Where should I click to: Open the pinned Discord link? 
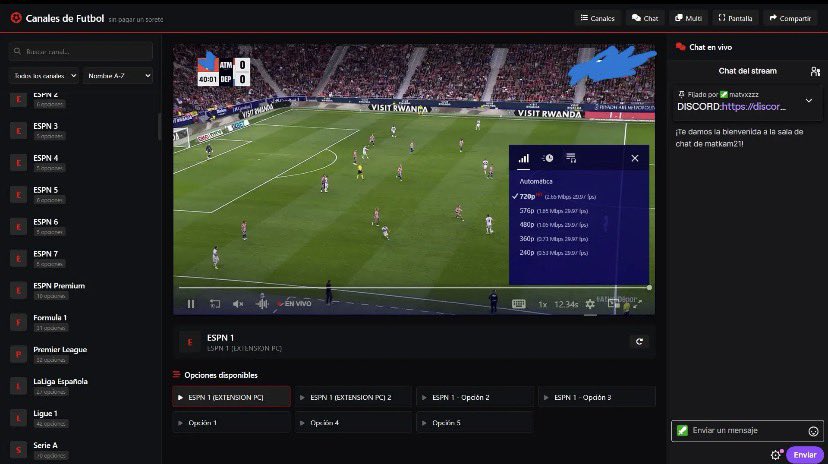tap(754, 107)
